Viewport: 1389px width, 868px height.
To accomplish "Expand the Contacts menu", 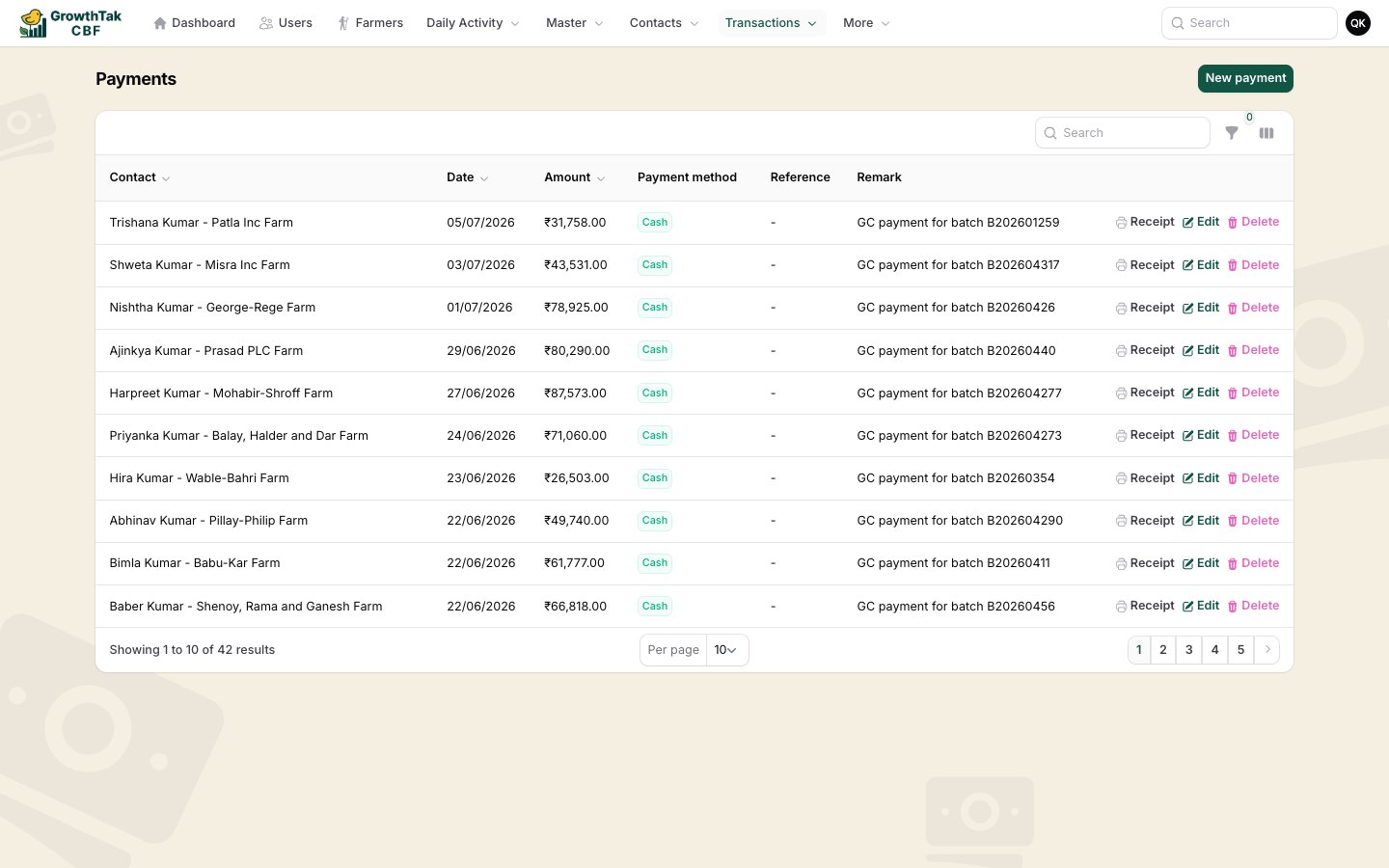I will tap(664, 23).
